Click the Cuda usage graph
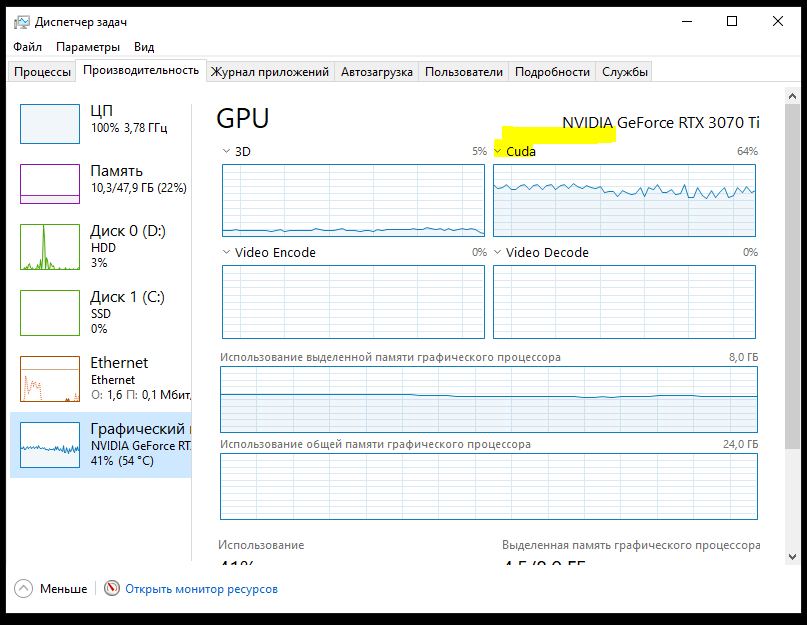The image size is (807, 625). [x=624, y=200]
